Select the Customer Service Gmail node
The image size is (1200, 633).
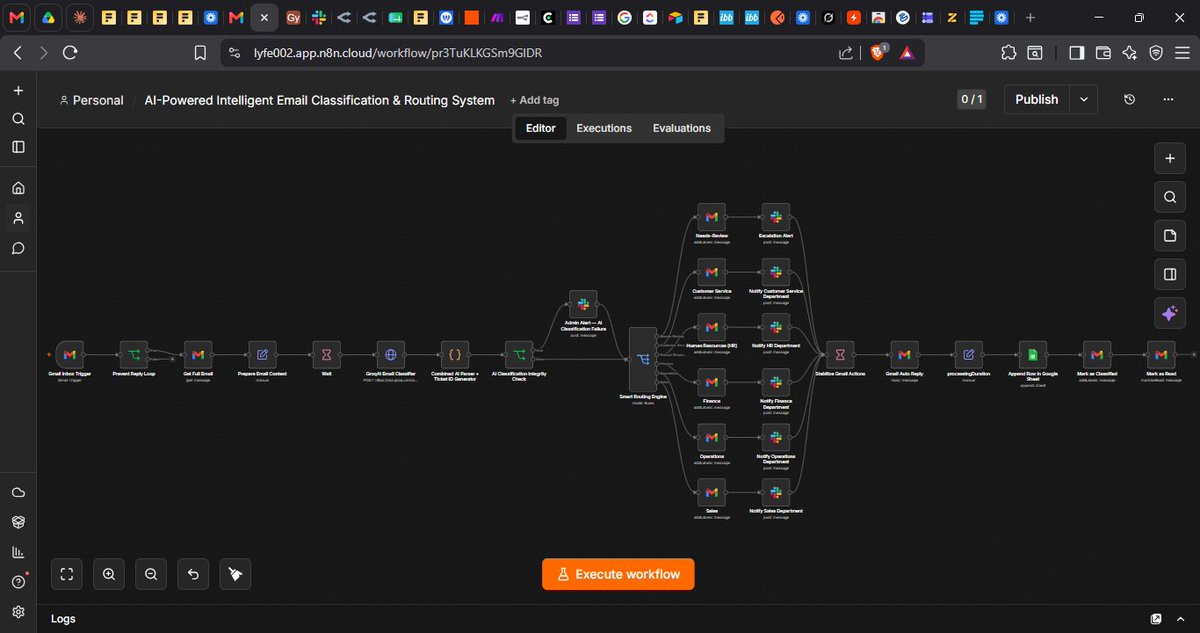point(712,272)
